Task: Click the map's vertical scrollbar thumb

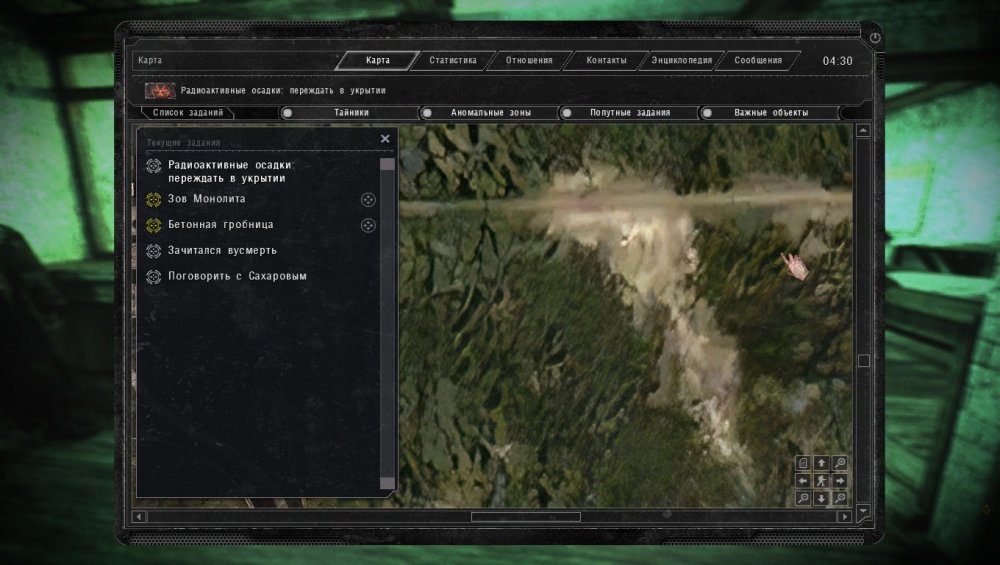Action: pyautogui.click(x=864, y=361)
